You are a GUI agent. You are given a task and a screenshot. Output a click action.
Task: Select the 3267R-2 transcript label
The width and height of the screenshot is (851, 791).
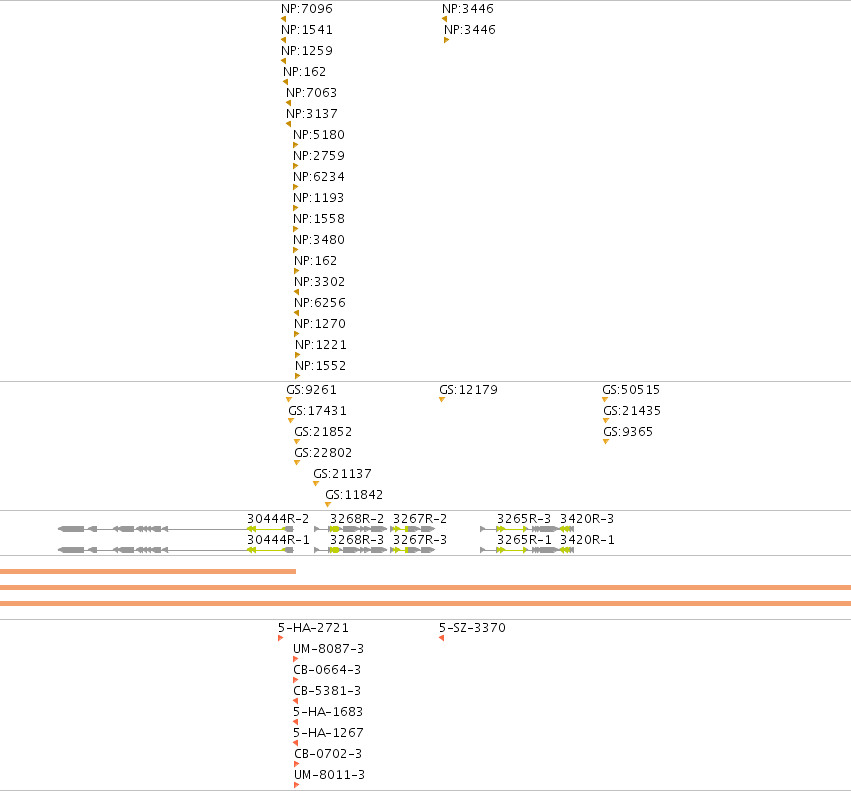(420, 519)
